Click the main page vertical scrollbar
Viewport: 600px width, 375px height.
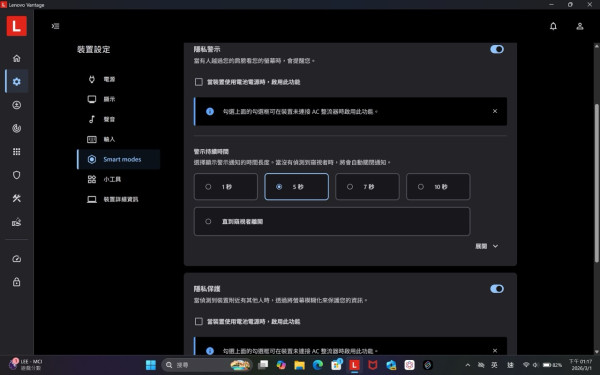(x=597, y=183)
